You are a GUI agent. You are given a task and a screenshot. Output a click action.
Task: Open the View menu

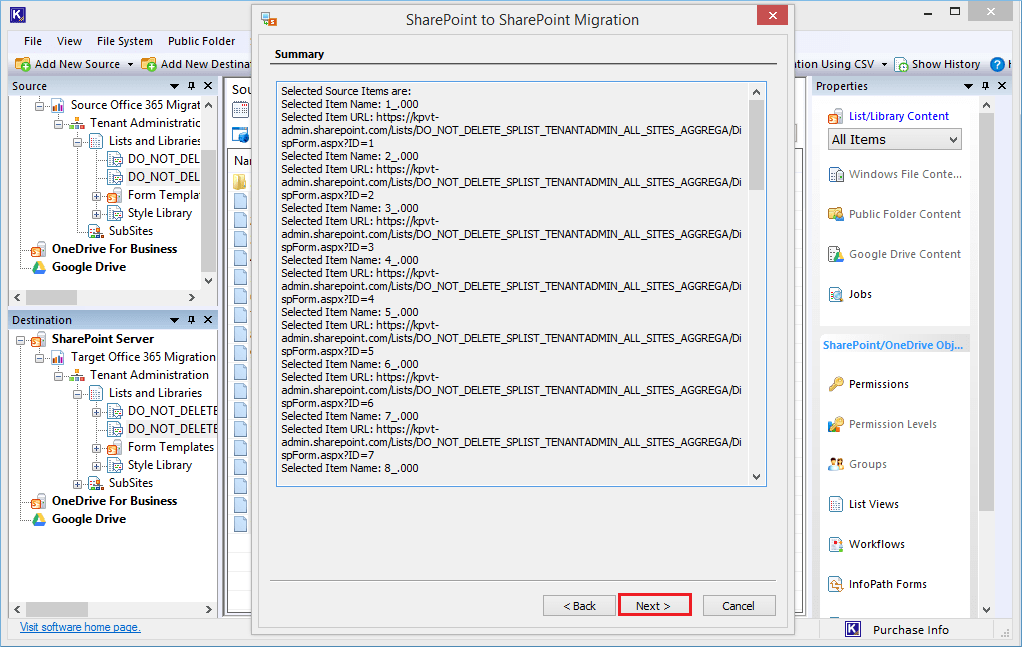click(x=69, y=41)
